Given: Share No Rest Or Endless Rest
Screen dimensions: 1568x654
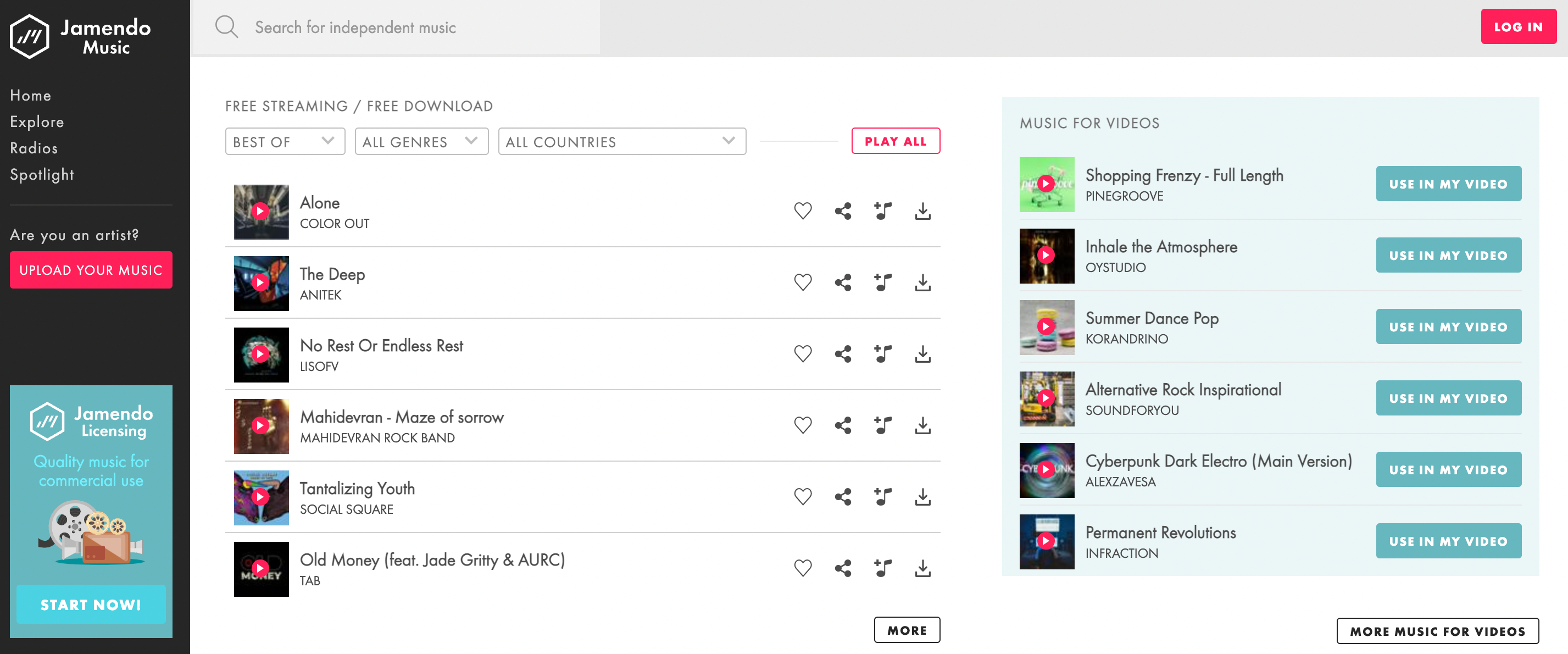Looking at the screenshot, I should pyautogui.click(x=843, y=354).
